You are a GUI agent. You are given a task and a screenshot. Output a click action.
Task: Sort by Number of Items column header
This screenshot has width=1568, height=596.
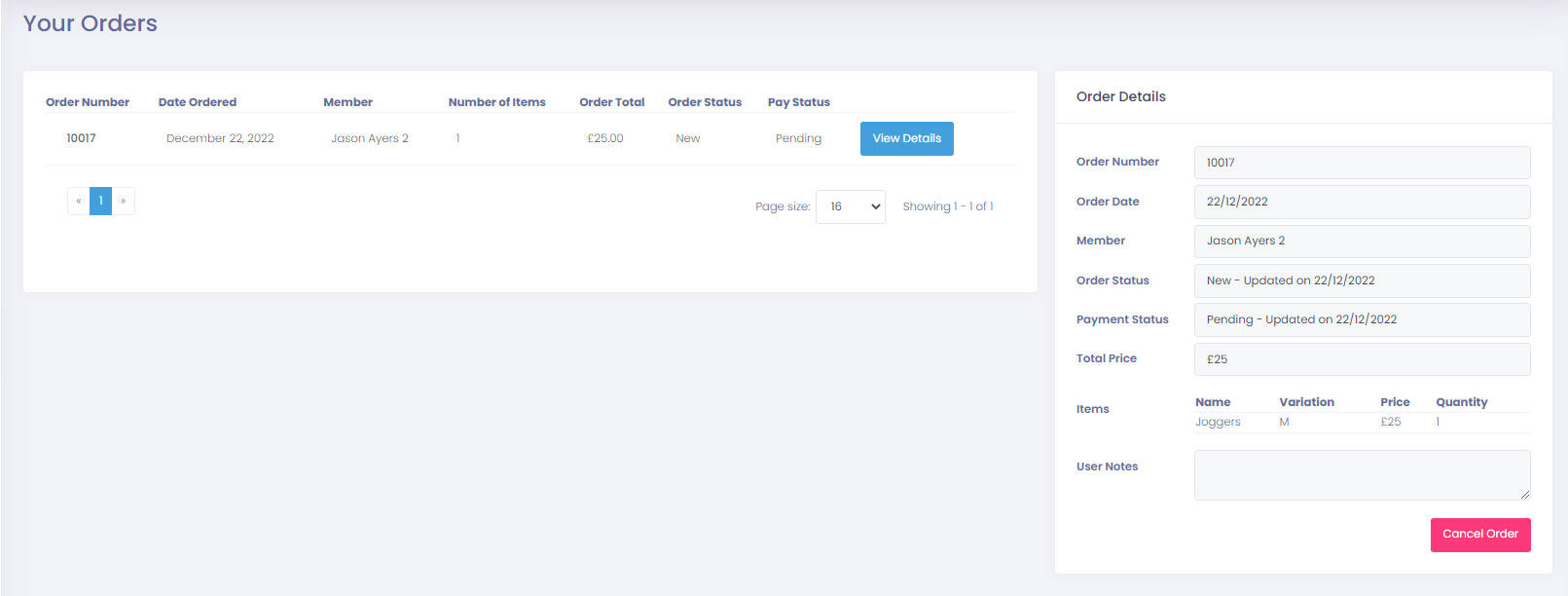(496, 102)
